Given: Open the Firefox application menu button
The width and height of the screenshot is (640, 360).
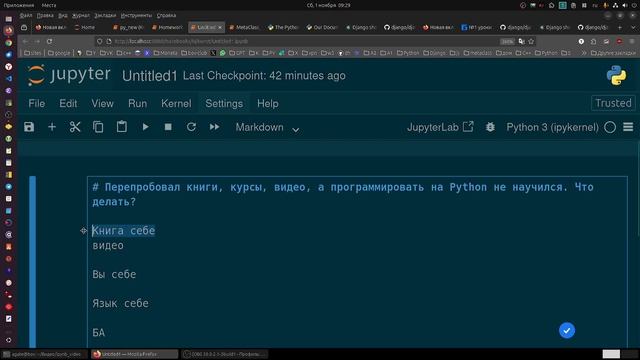Looking at the screenshot, I should 632,41.
